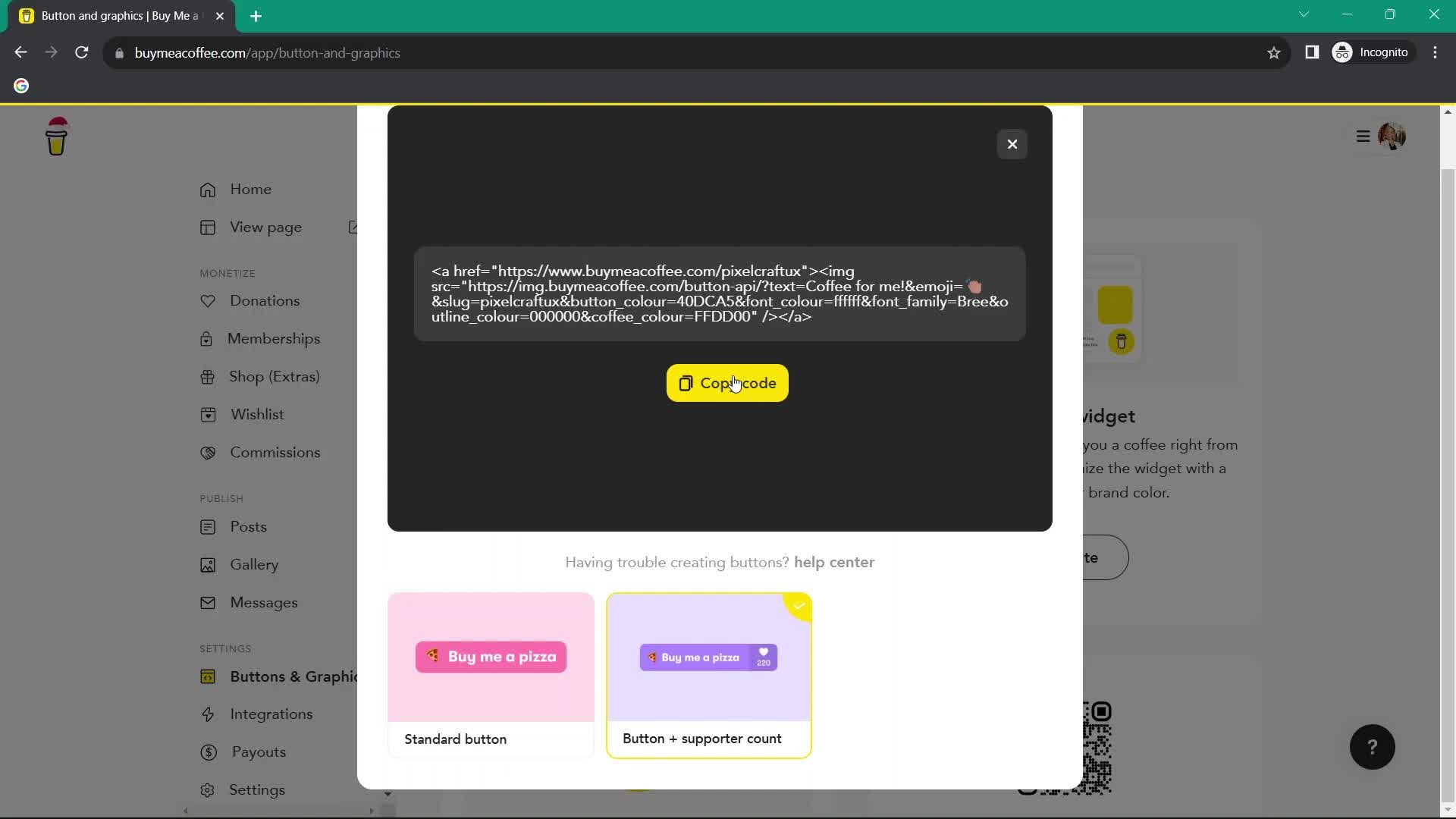Open the Buy Me a Coffee logo
The height and width of the screenshot is (819, 1456).
(x=56, y=136)
